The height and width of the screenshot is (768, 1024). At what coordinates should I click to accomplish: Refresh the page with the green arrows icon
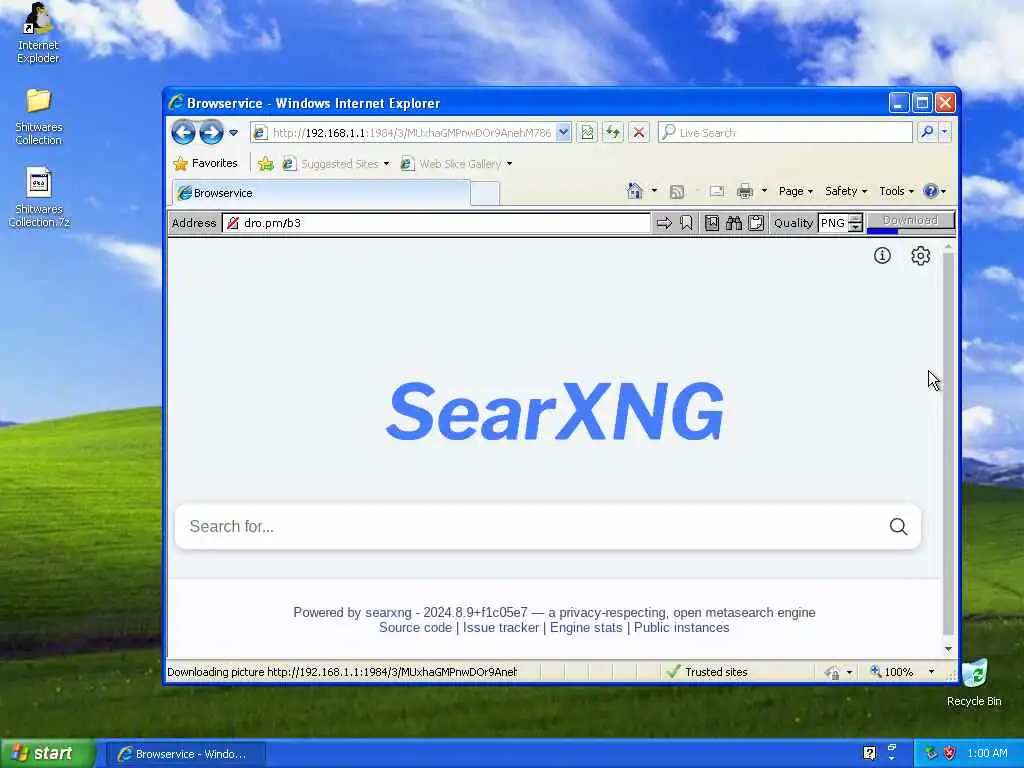pos(613,133)
